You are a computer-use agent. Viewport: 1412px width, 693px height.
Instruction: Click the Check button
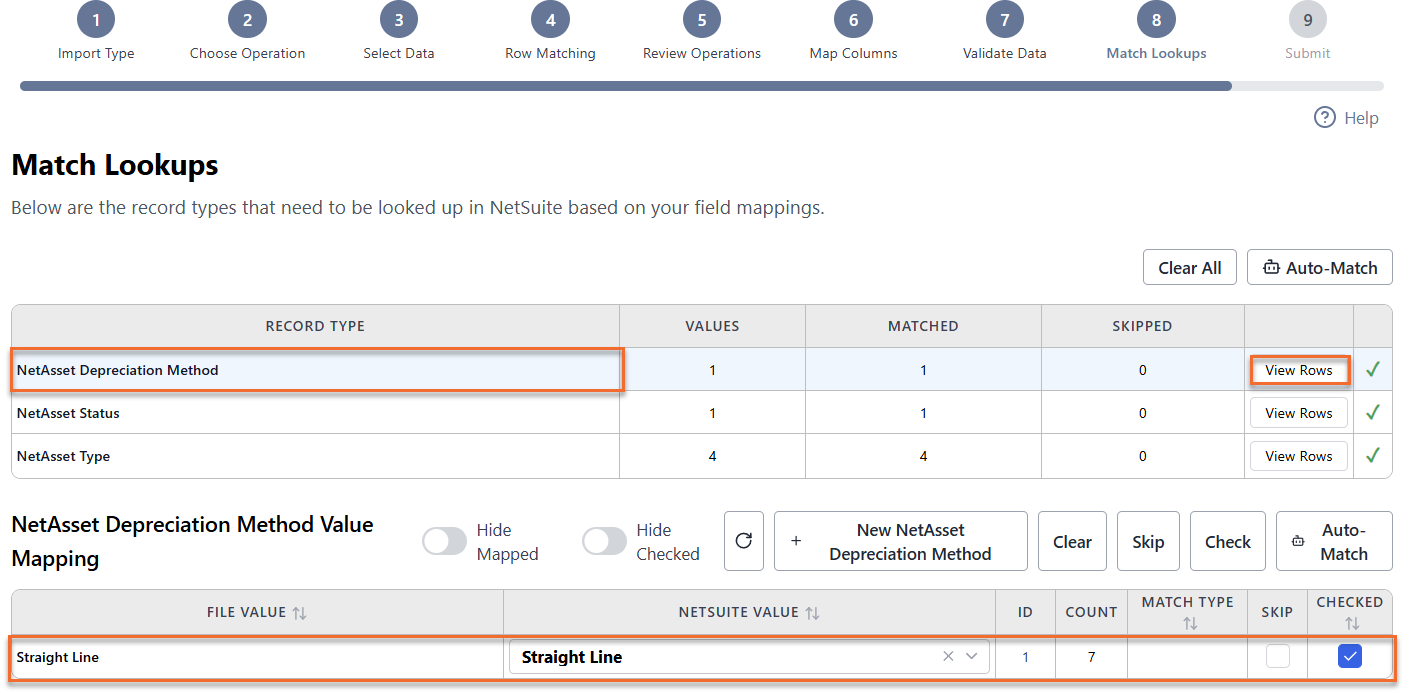(x=1228, y=541)
